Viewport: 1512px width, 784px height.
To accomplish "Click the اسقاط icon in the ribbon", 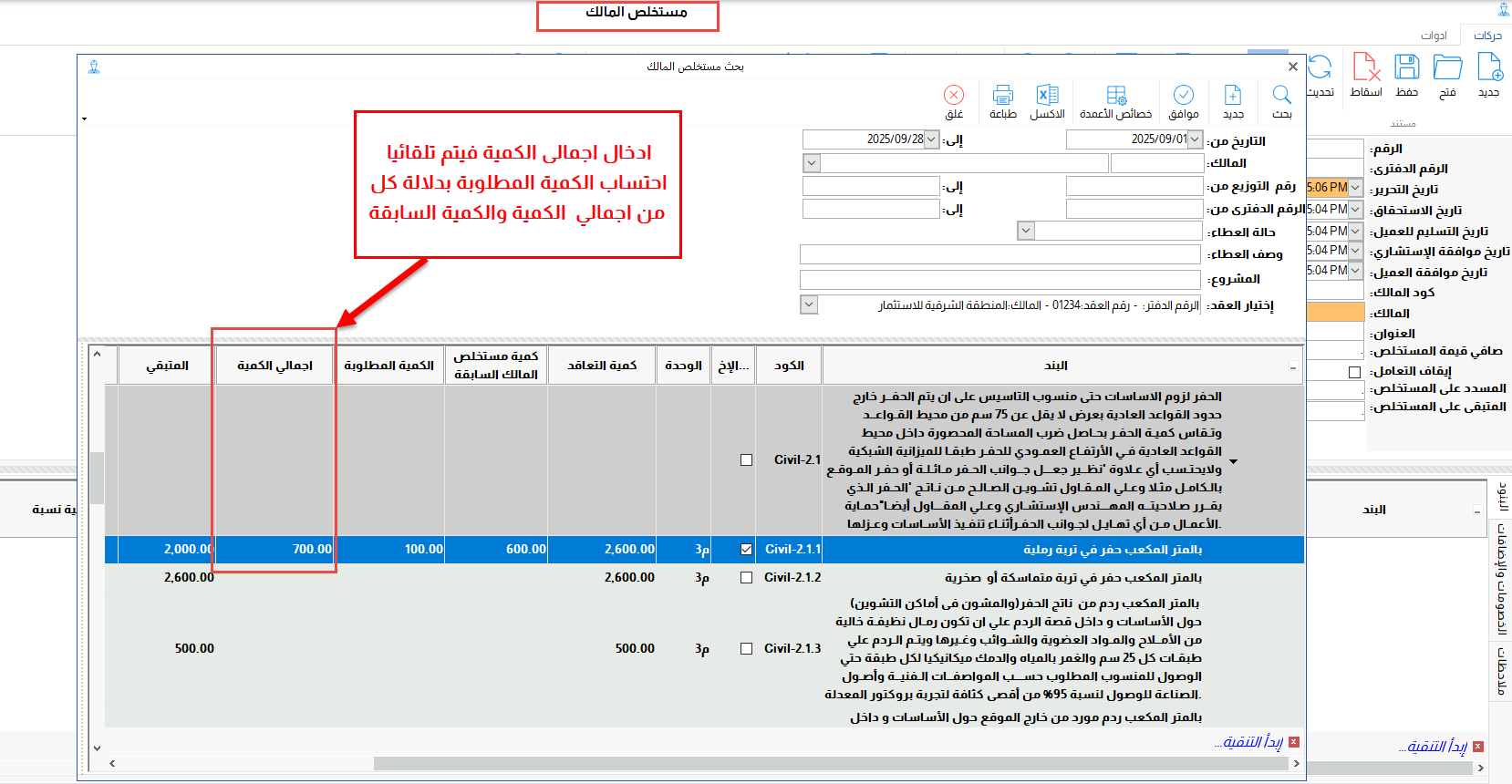I will 1365,68.
